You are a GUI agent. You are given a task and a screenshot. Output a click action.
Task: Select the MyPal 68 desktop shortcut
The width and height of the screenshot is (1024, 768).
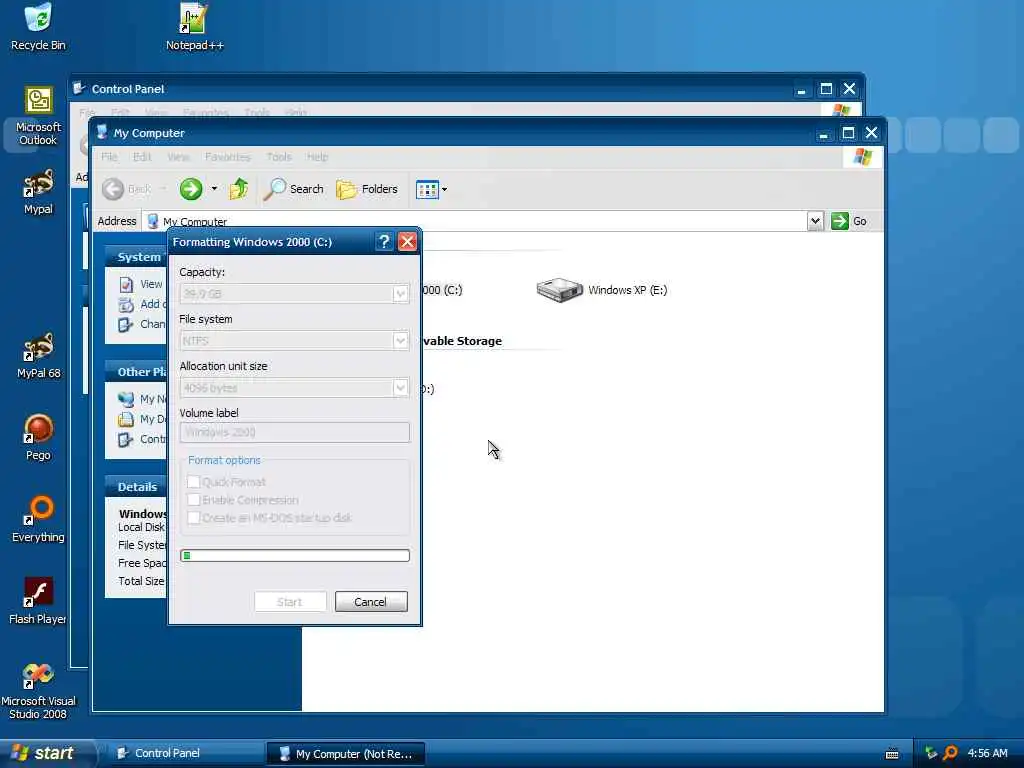click(x=38, y=356)
